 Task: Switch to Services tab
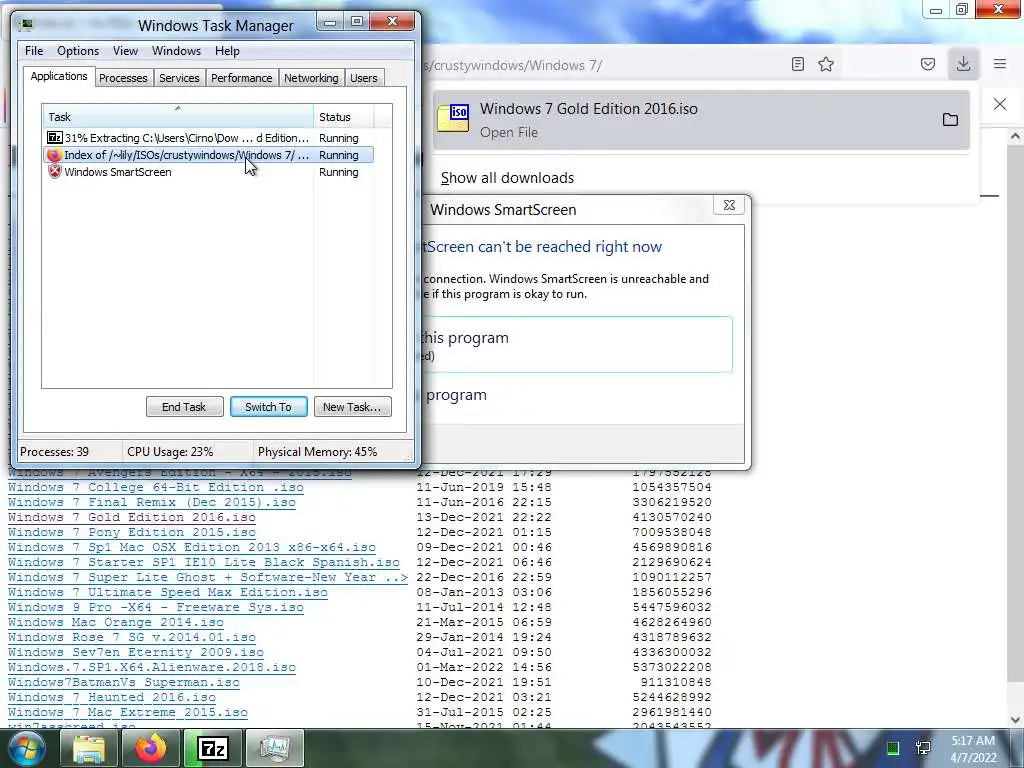pyautogui.click(x=180, y=78)
